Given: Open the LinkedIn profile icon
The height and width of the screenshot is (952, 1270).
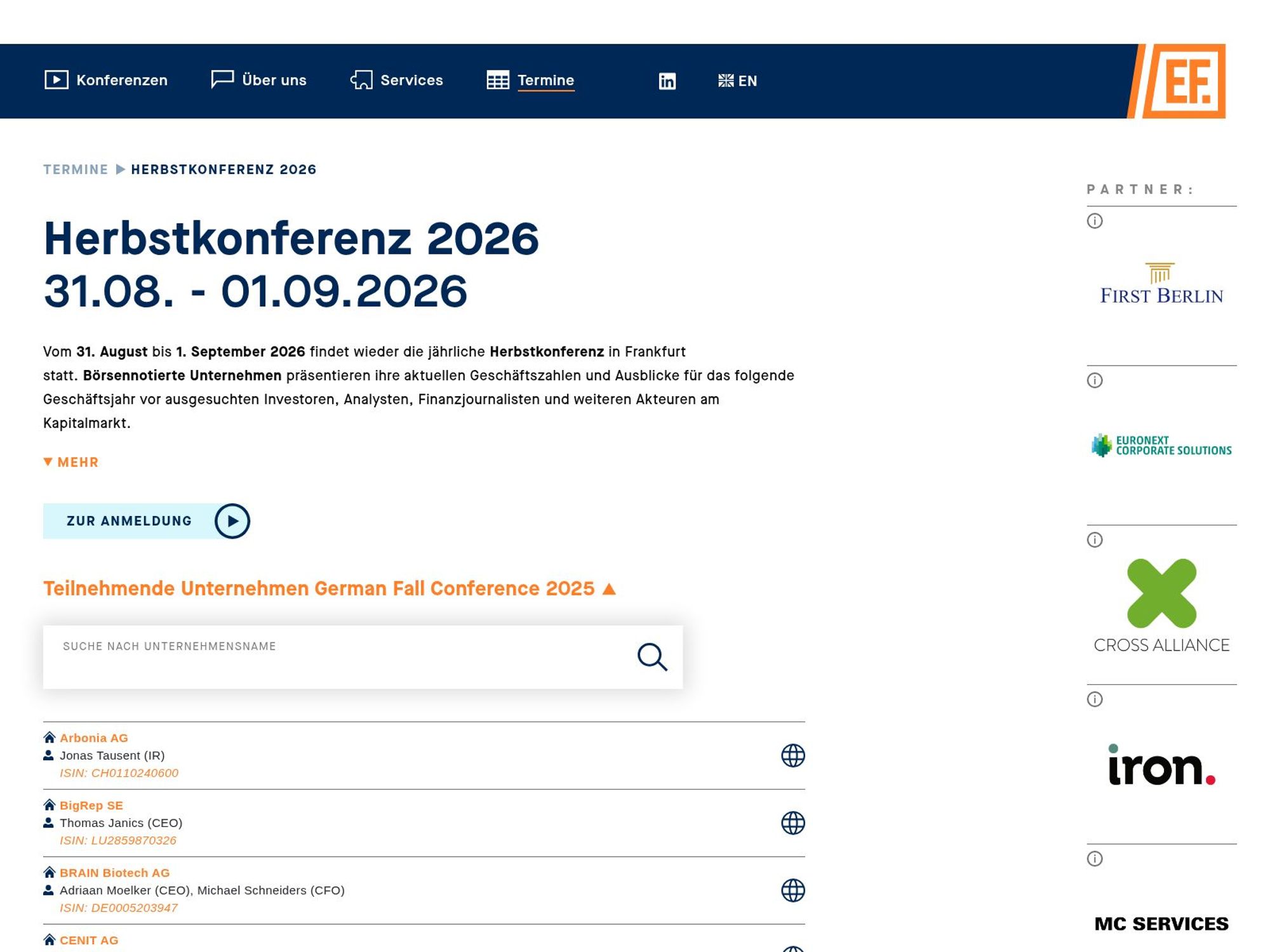Looking at the screenshot, I should click(x=668, y=81).
